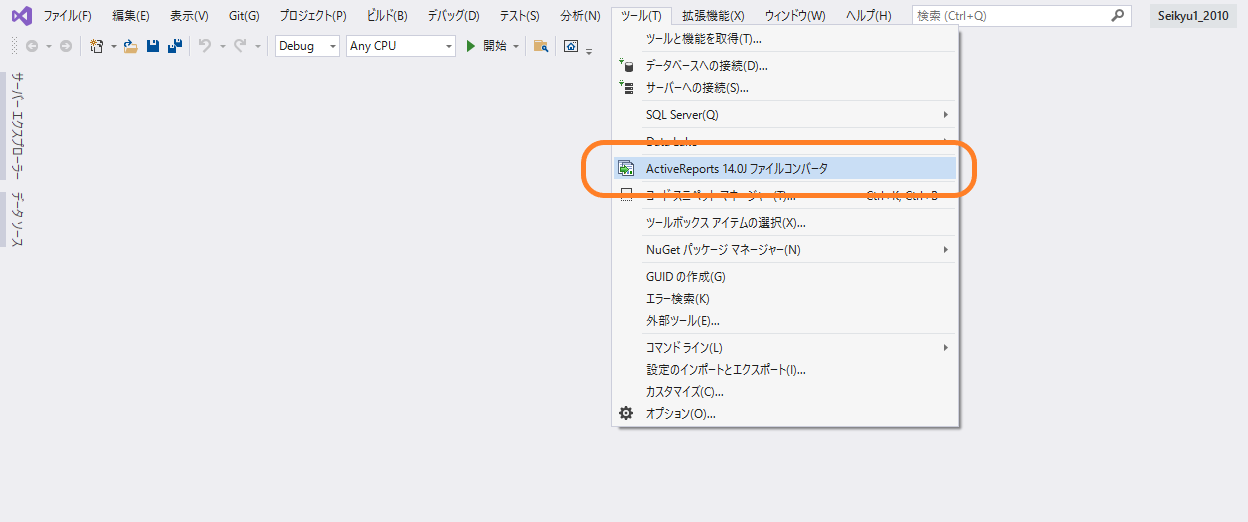Click the ActiveReports file converter icon
This screenshot has height=522, width=1248.
click(626, 169)
